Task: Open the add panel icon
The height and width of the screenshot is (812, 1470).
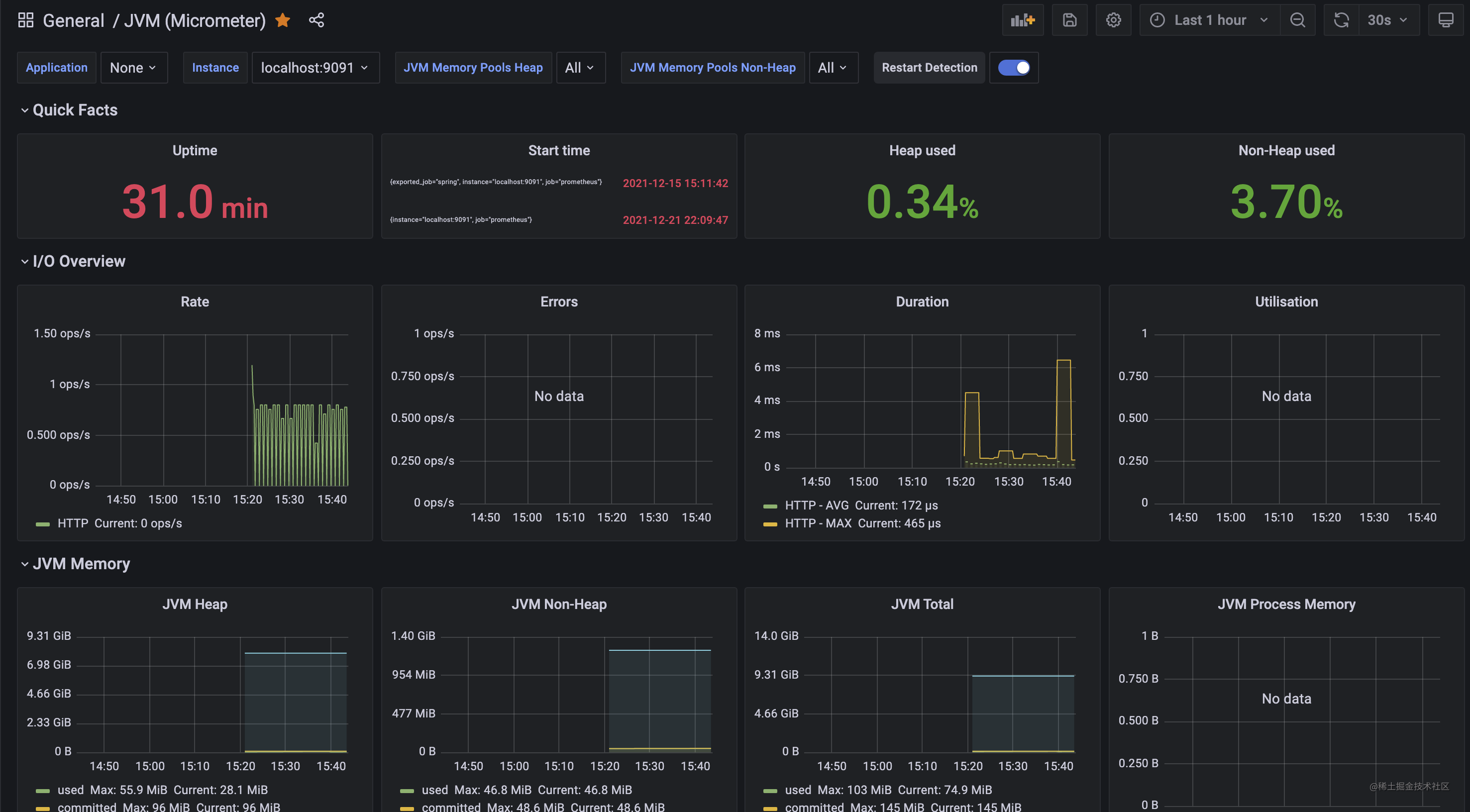Action: pyautogui.click(x=1023, y=19)
